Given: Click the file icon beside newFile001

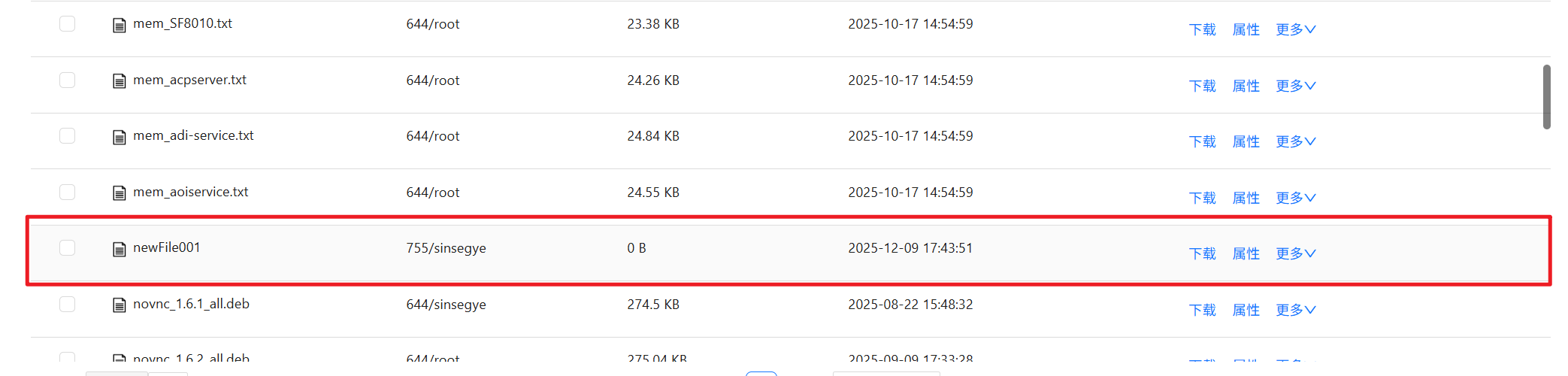Looking at the screenshot, I should click(x=119, y=250).
